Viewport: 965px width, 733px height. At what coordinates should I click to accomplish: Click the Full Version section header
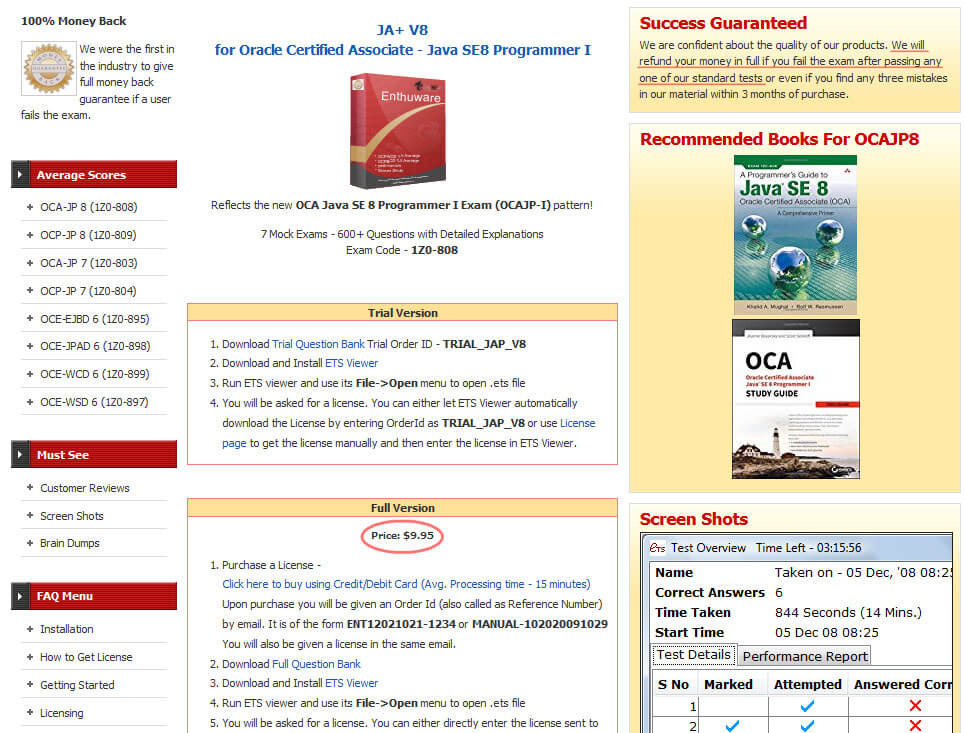(402, 508)
